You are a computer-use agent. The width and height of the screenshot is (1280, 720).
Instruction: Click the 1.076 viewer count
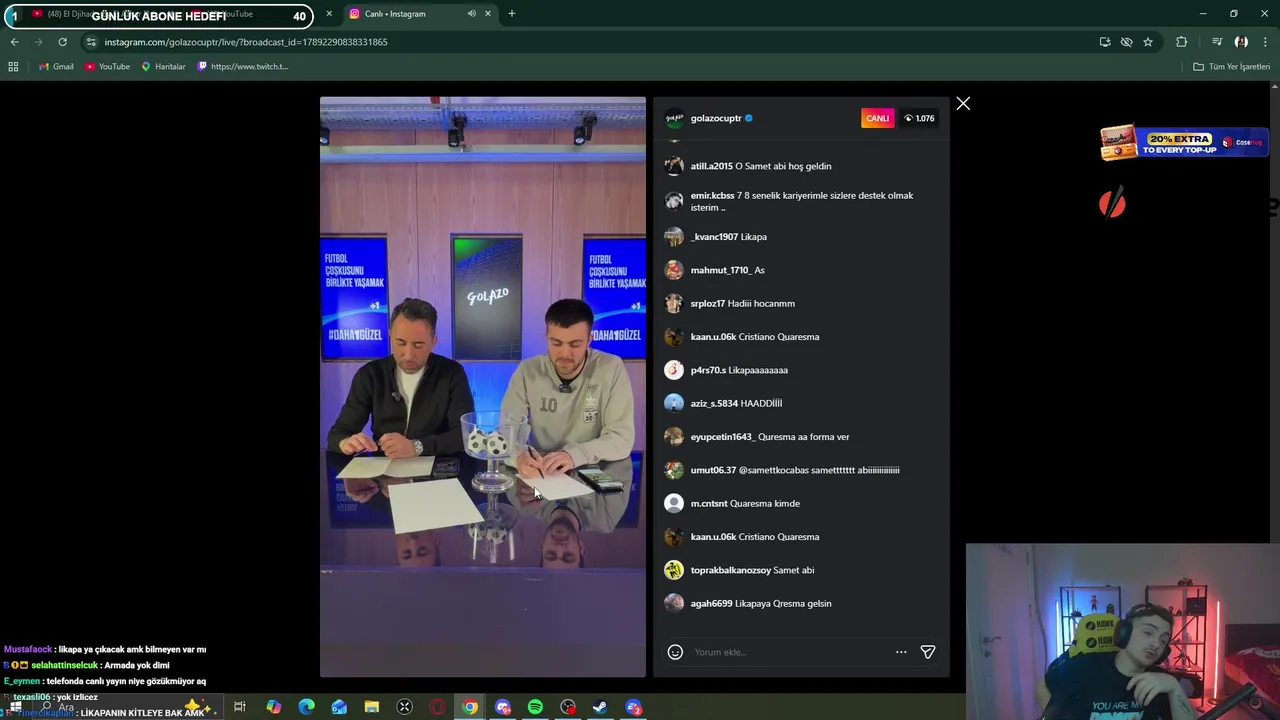click(919, 118)
